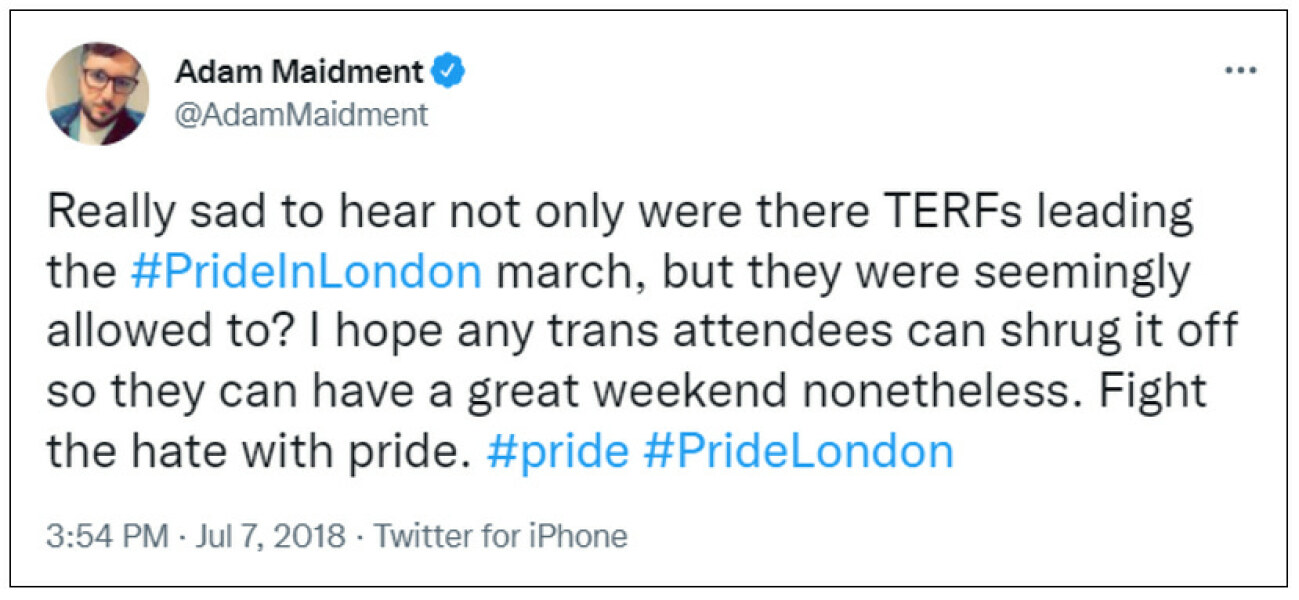Click the Twitter for iPhone source label
1299x600 pixels.
500,537
